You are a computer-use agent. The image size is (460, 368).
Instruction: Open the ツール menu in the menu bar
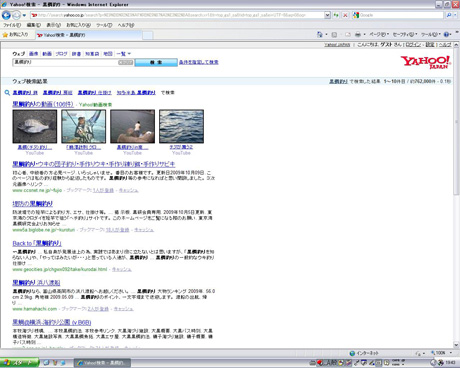tap(104, 25)
